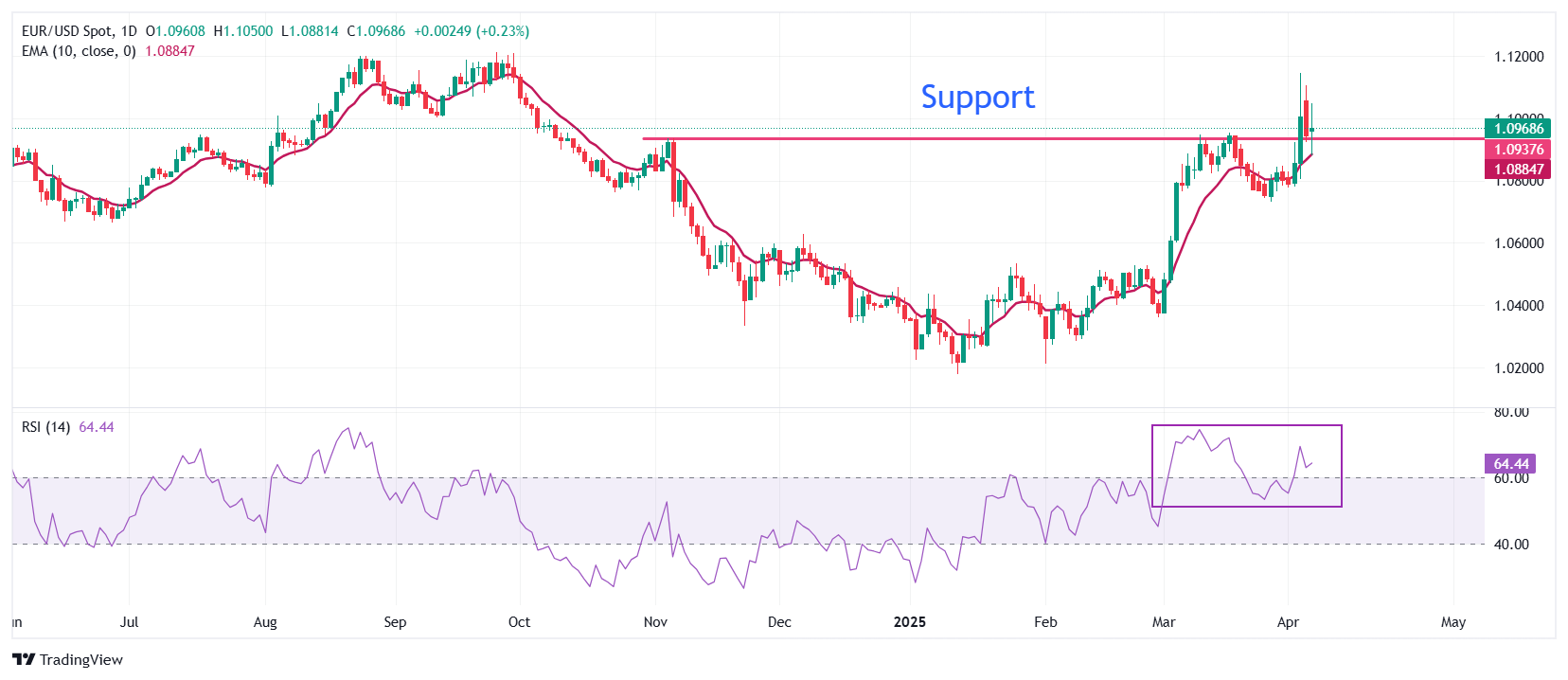Click the H1.10500 high price value

point(243,31)
